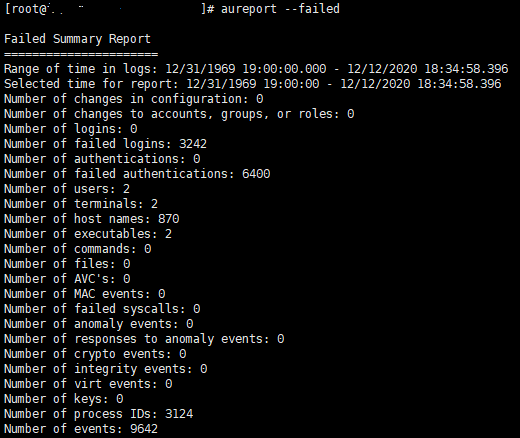Click the failed authentications value 6400
Screen dimensions: 520x438
pyautogui.click(x=256, y=174)
